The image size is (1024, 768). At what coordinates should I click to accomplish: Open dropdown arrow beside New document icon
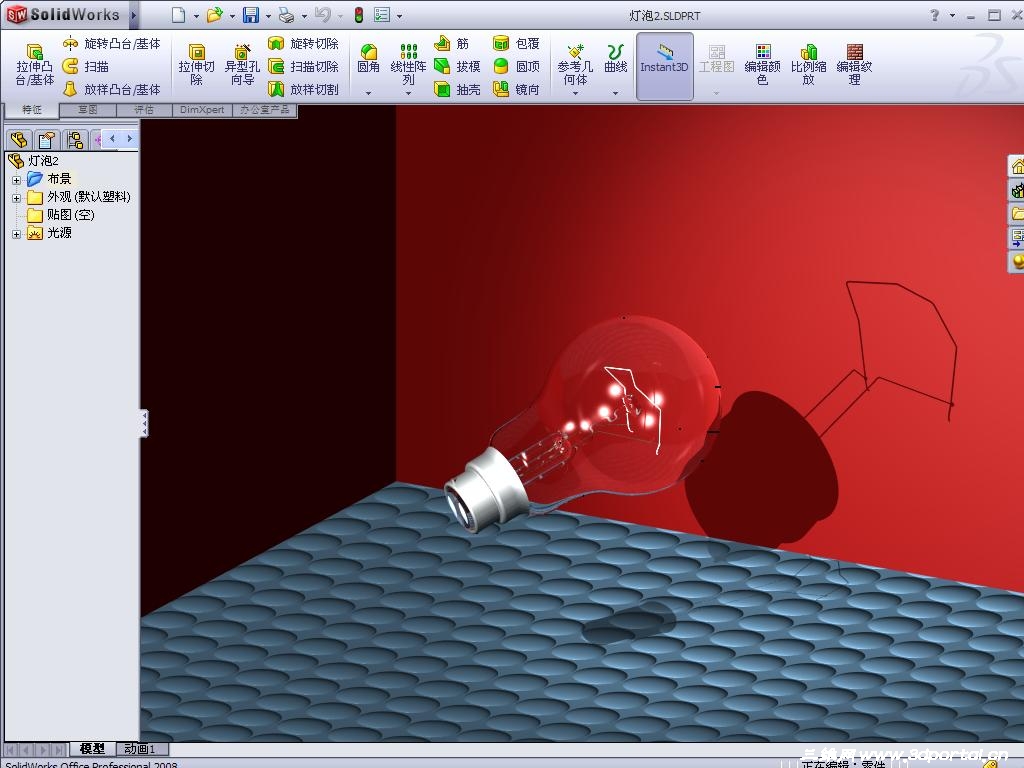click(x=196, y=16)
